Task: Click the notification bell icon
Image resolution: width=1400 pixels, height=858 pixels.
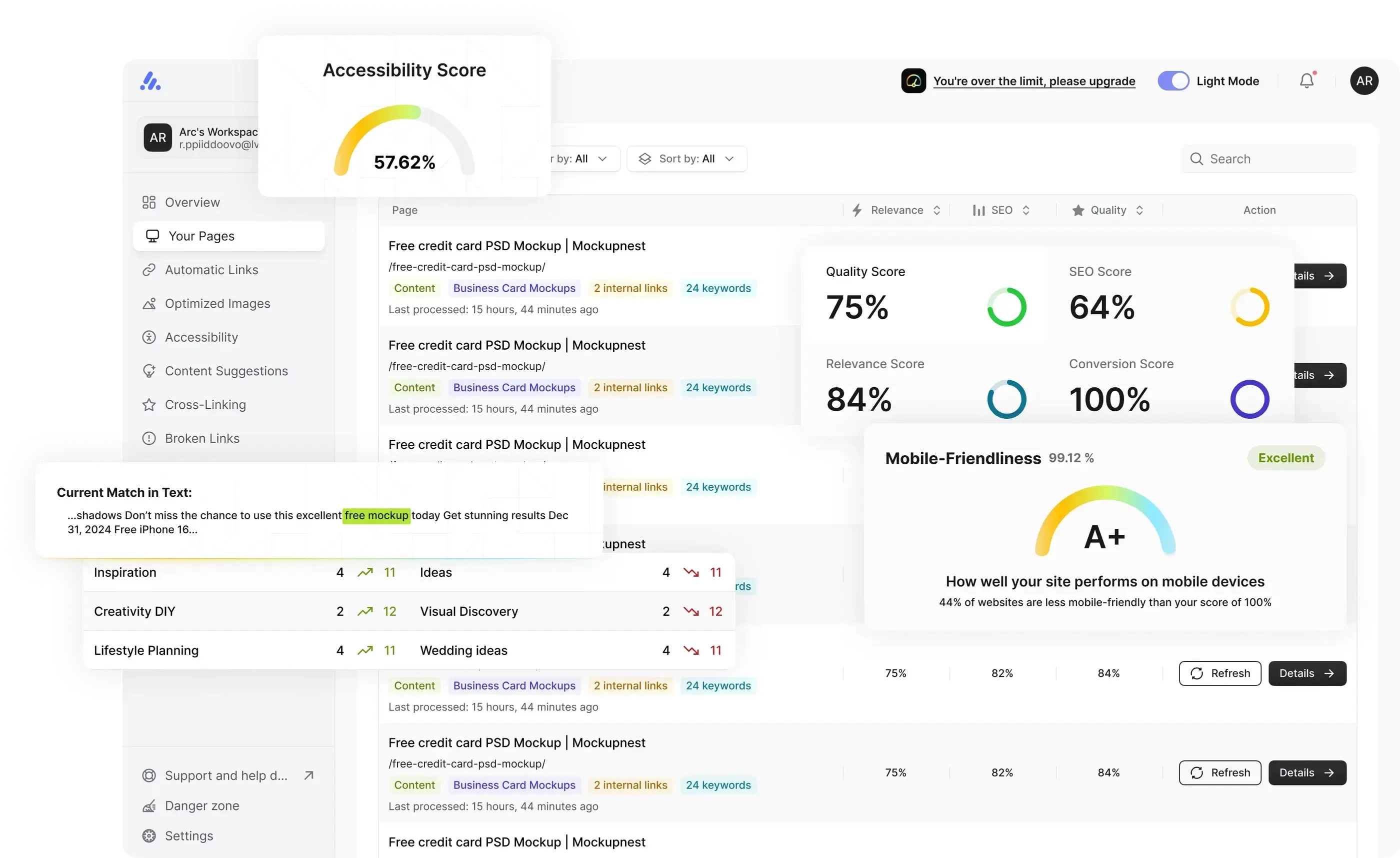Action: click(1306, 81)
